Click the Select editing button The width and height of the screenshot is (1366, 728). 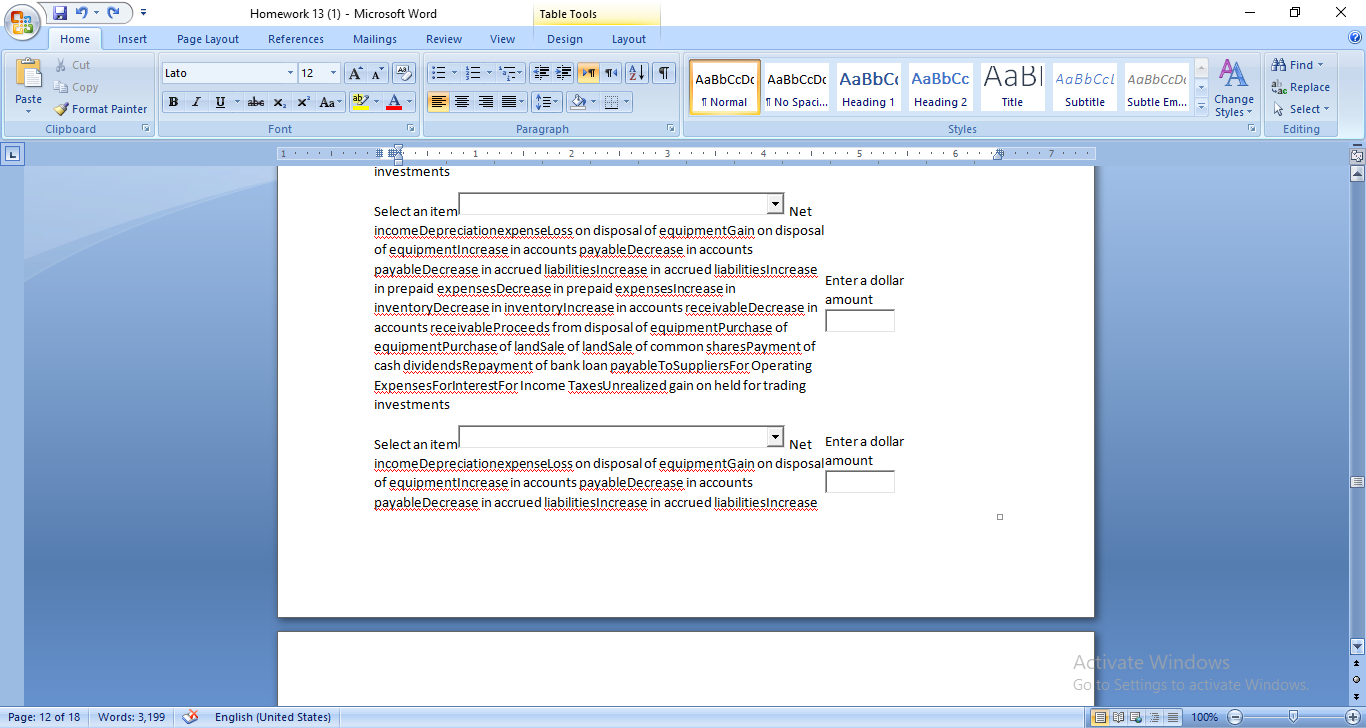tap(1301, 109)
